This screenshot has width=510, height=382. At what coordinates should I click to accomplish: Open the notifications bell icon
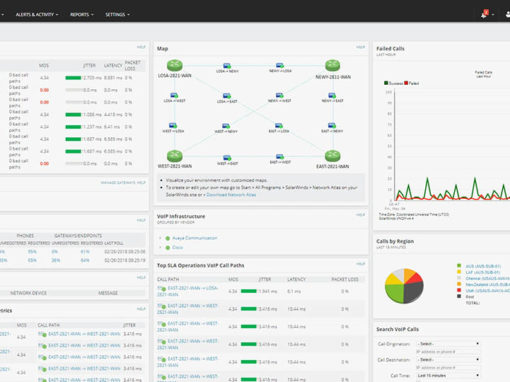tap(484, 14)
